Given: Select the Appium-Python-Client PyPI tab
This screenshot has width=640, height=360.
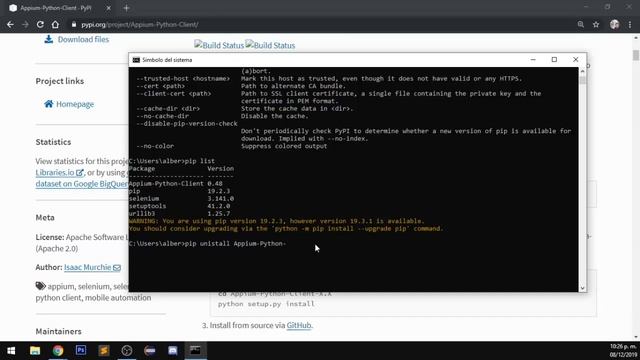Looking at the screenshot, I should [56, 8].
